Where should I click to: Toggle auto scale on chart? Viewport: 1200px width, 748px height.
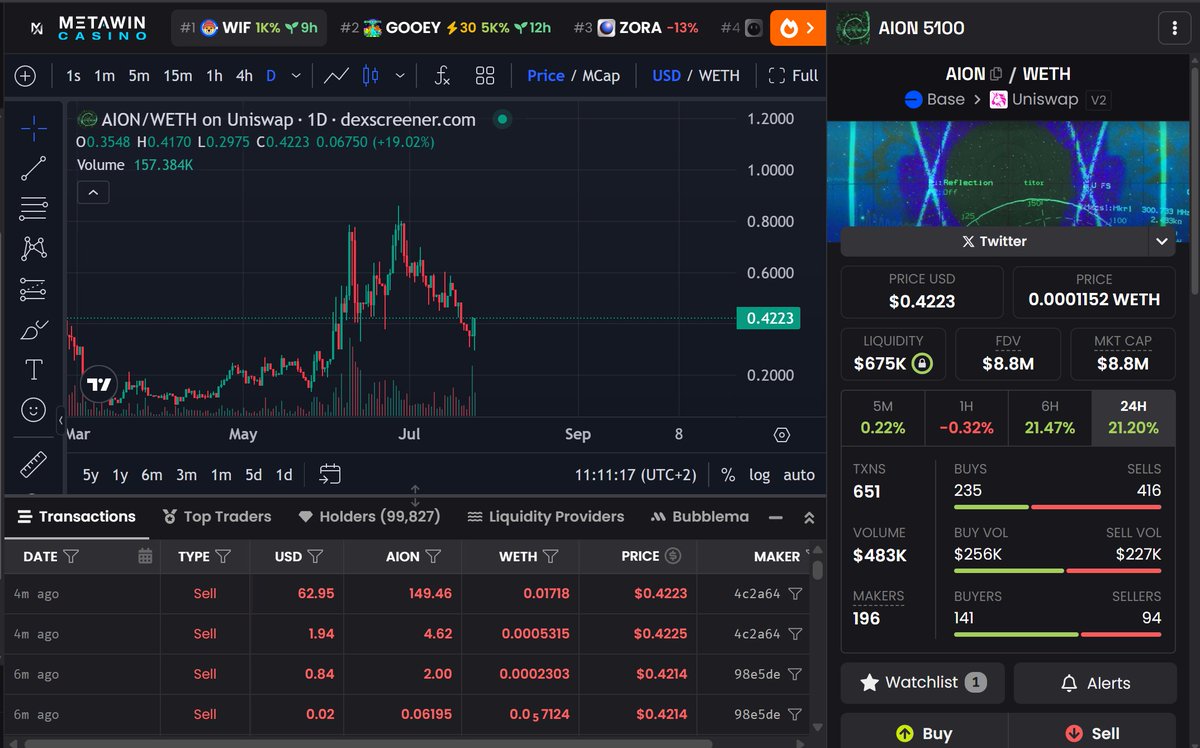[799, 475]
